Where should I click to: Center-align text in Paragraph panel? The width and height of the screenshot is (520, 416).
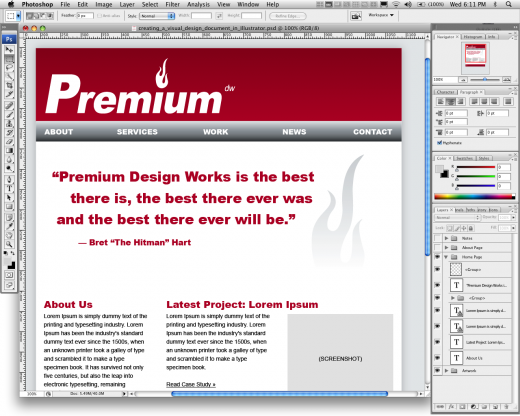pyautogui.click(x=451, y=102)
